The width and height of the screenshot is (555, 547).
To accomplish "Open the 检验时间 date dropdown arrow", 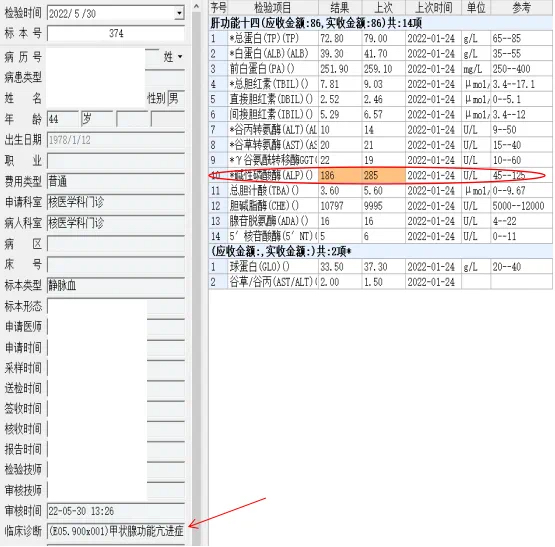I will (179, 13).
